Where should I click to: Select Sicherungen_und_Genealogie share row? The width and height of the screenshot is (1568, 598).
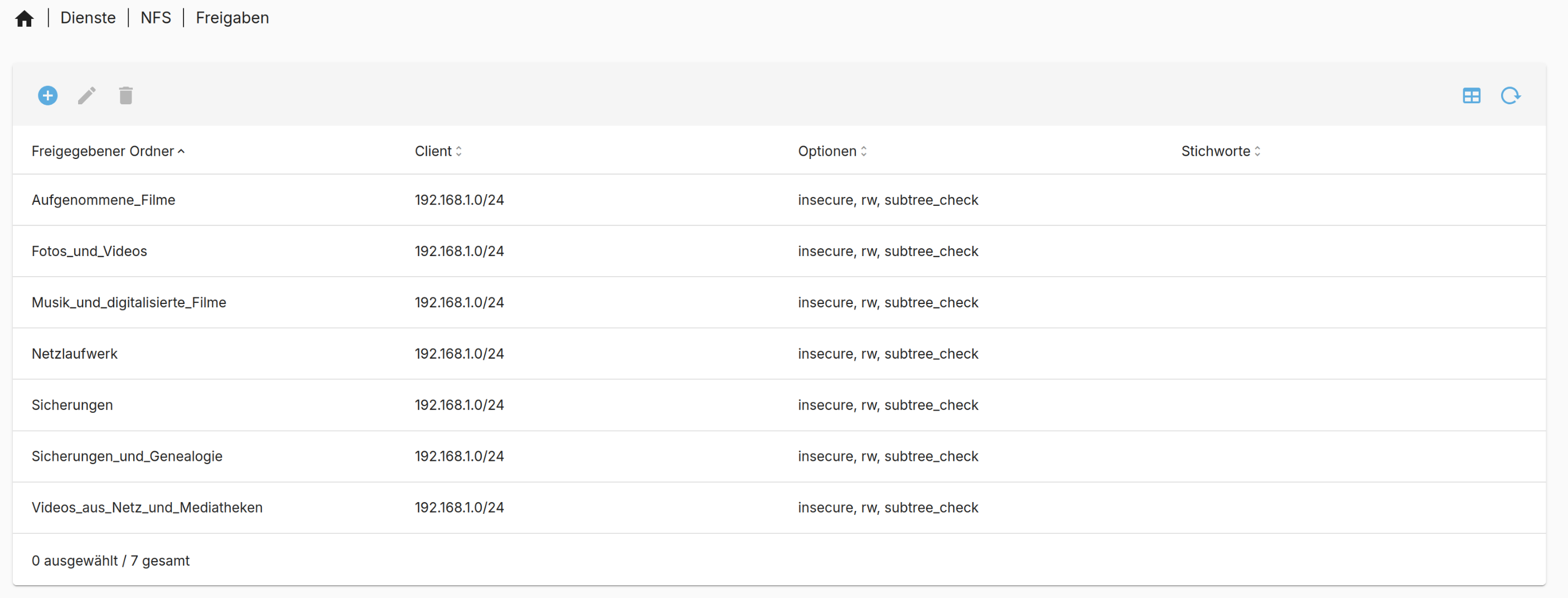point(127,456)
